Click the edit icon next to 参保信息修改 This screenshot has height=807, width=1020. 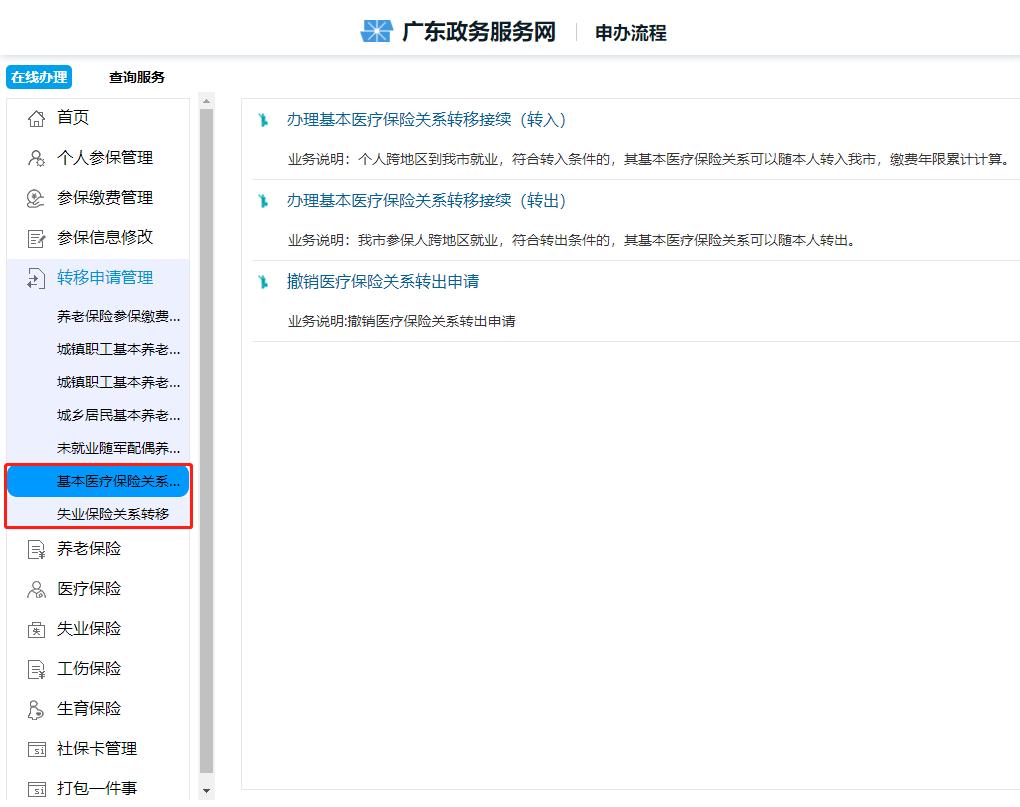pyautogui.click(x=35, y=237)
